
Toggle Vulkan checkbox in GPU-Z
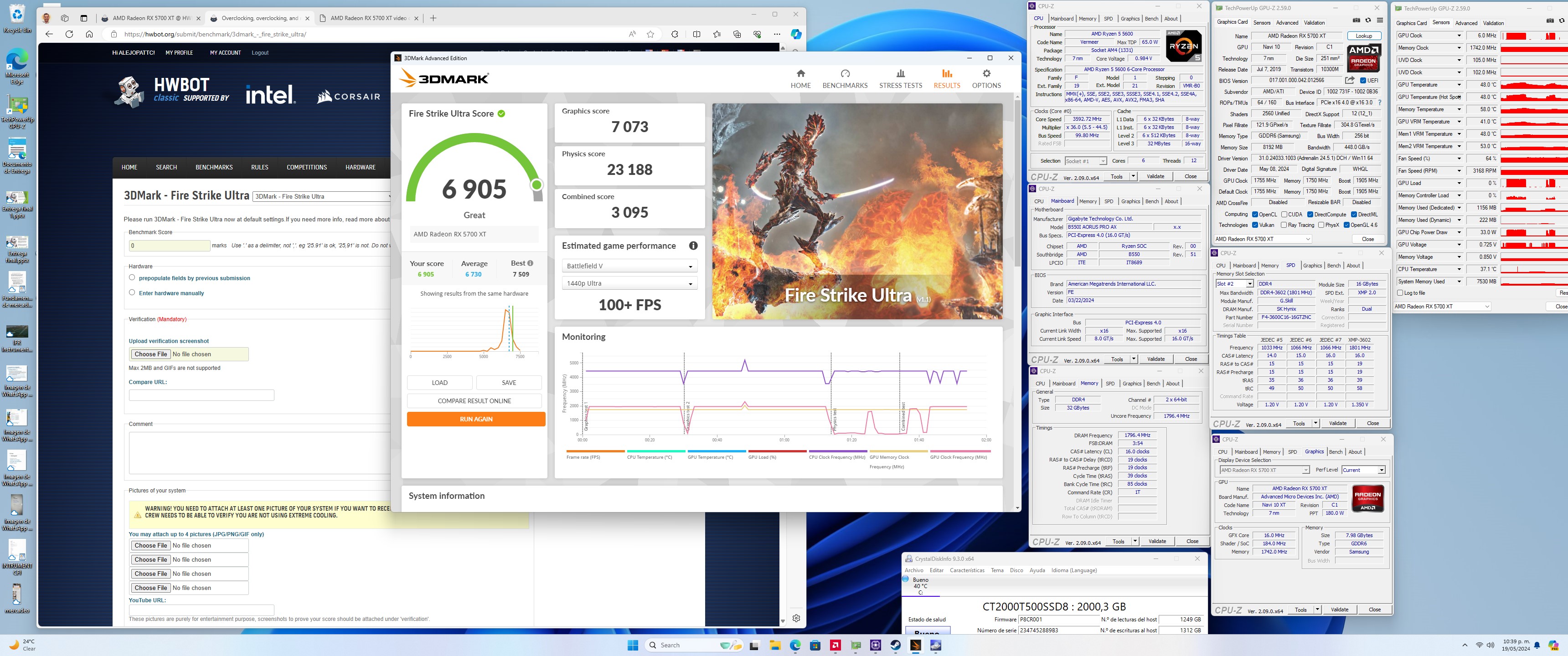pyautogui.click(x=1254, y=225)
